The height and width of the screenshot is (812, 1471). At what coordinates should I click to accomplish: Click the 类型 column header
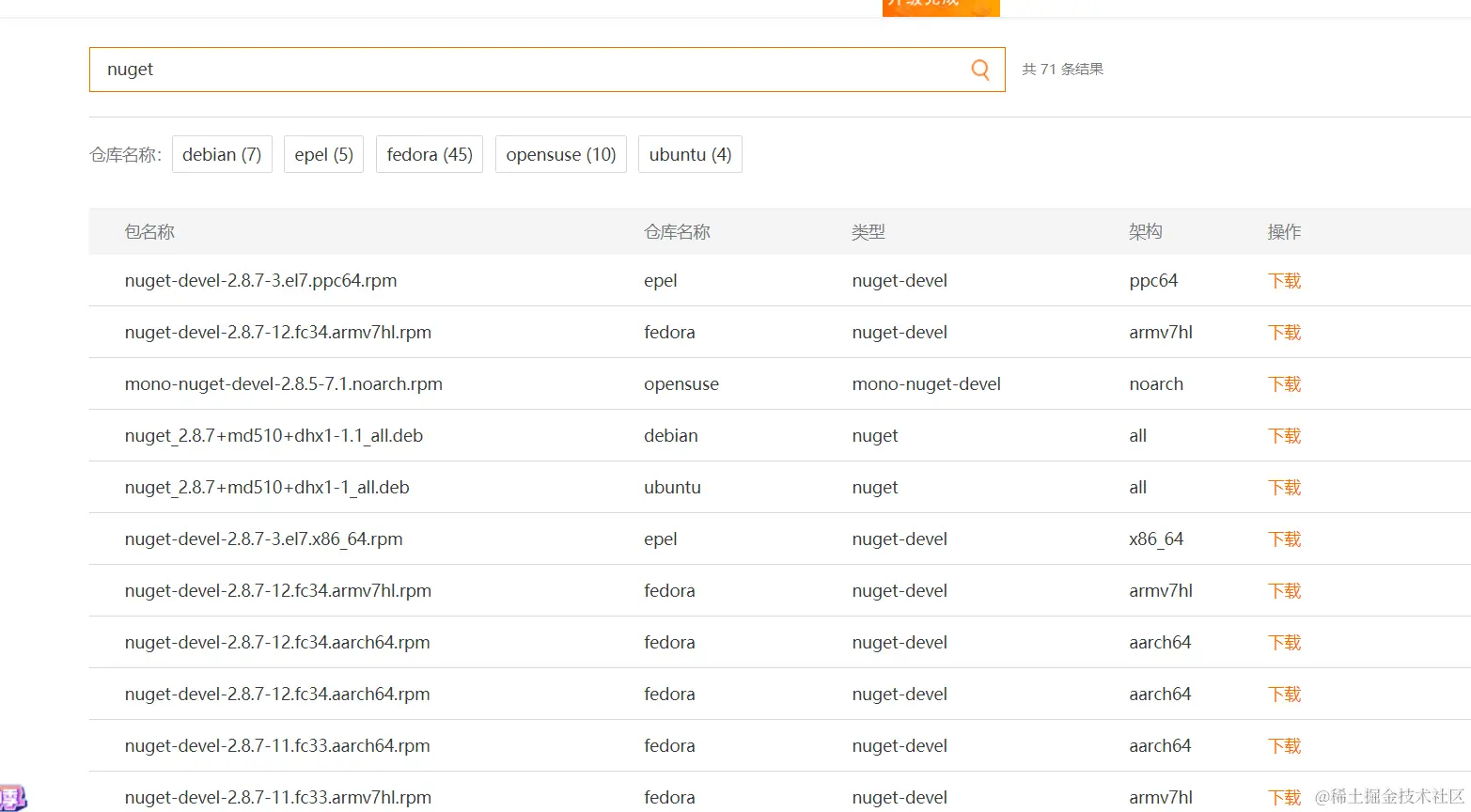869,232
